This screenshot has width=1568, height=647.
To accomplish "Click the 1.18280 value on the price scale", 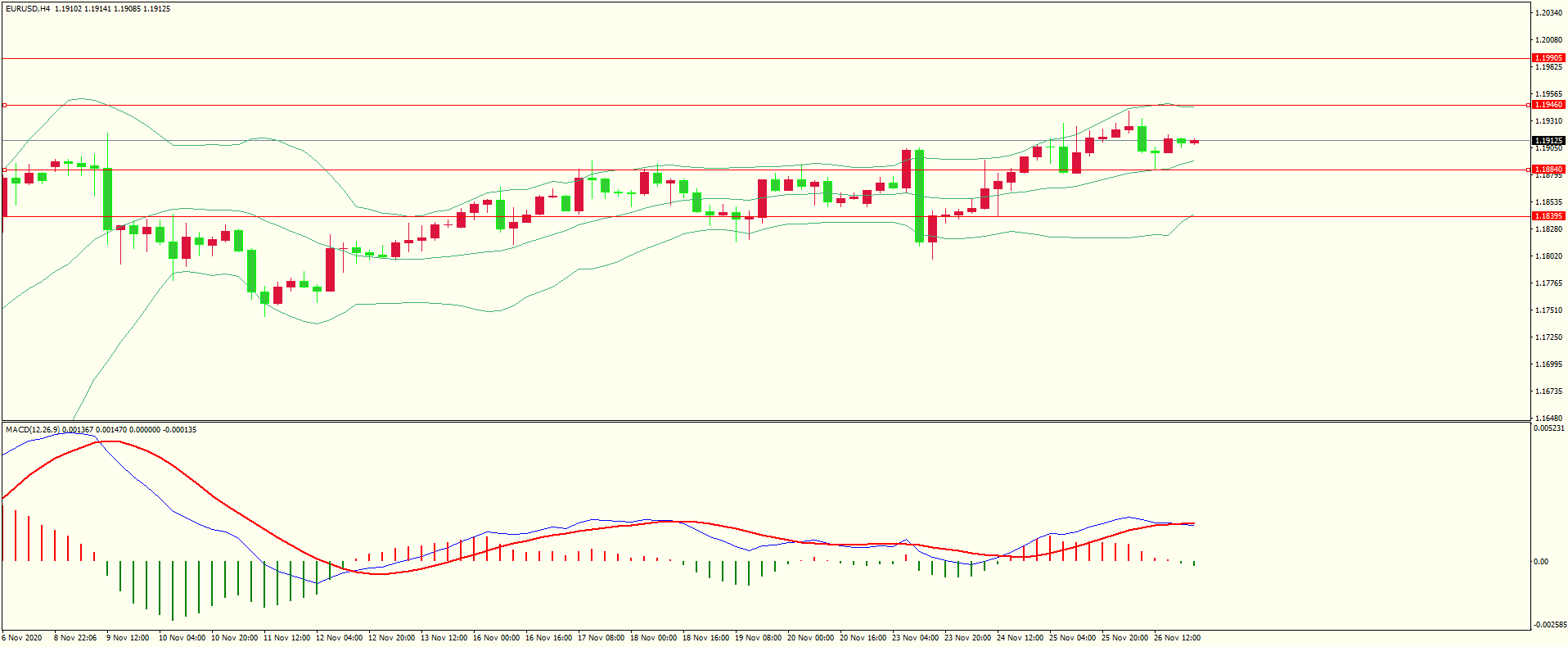I will point(1549,228).
